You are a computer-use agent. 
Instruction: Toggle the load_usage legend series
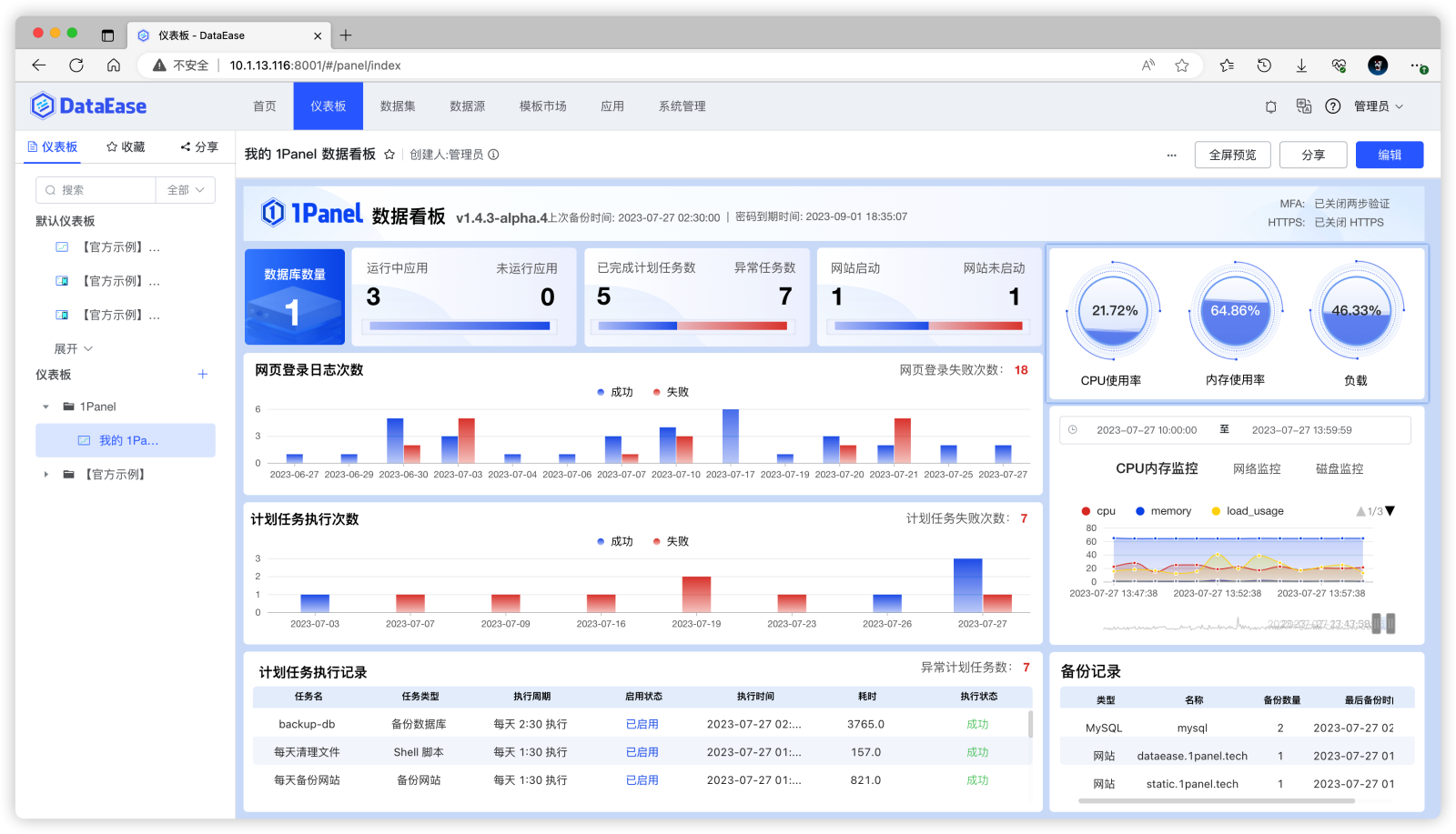tap(1248, 511)
